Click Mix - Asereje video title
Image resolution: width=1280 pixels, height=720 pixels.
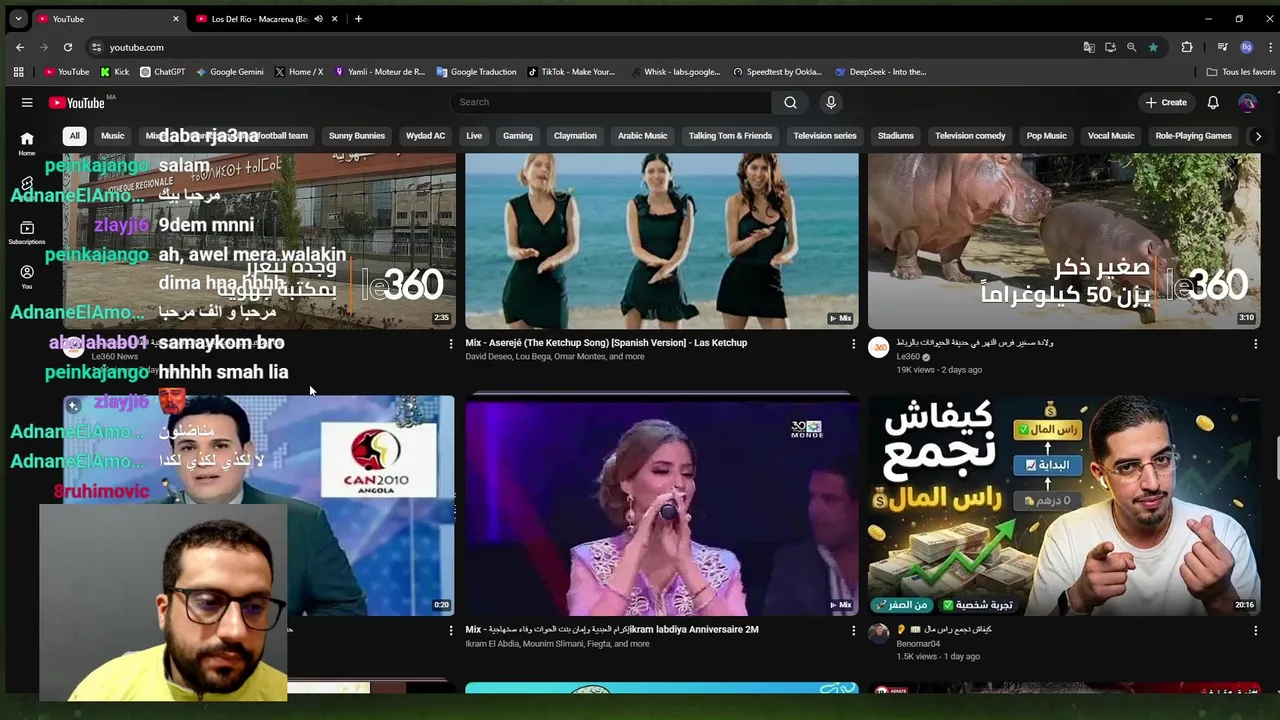606,343
